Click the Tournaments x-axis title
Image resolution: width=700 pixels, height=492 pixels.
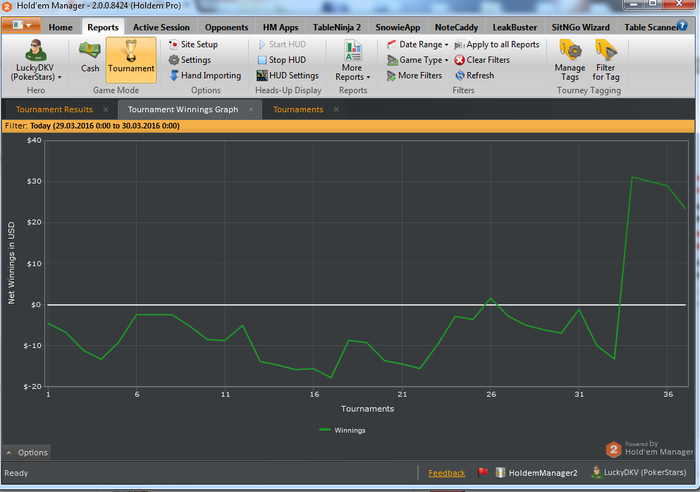(367, 409)
